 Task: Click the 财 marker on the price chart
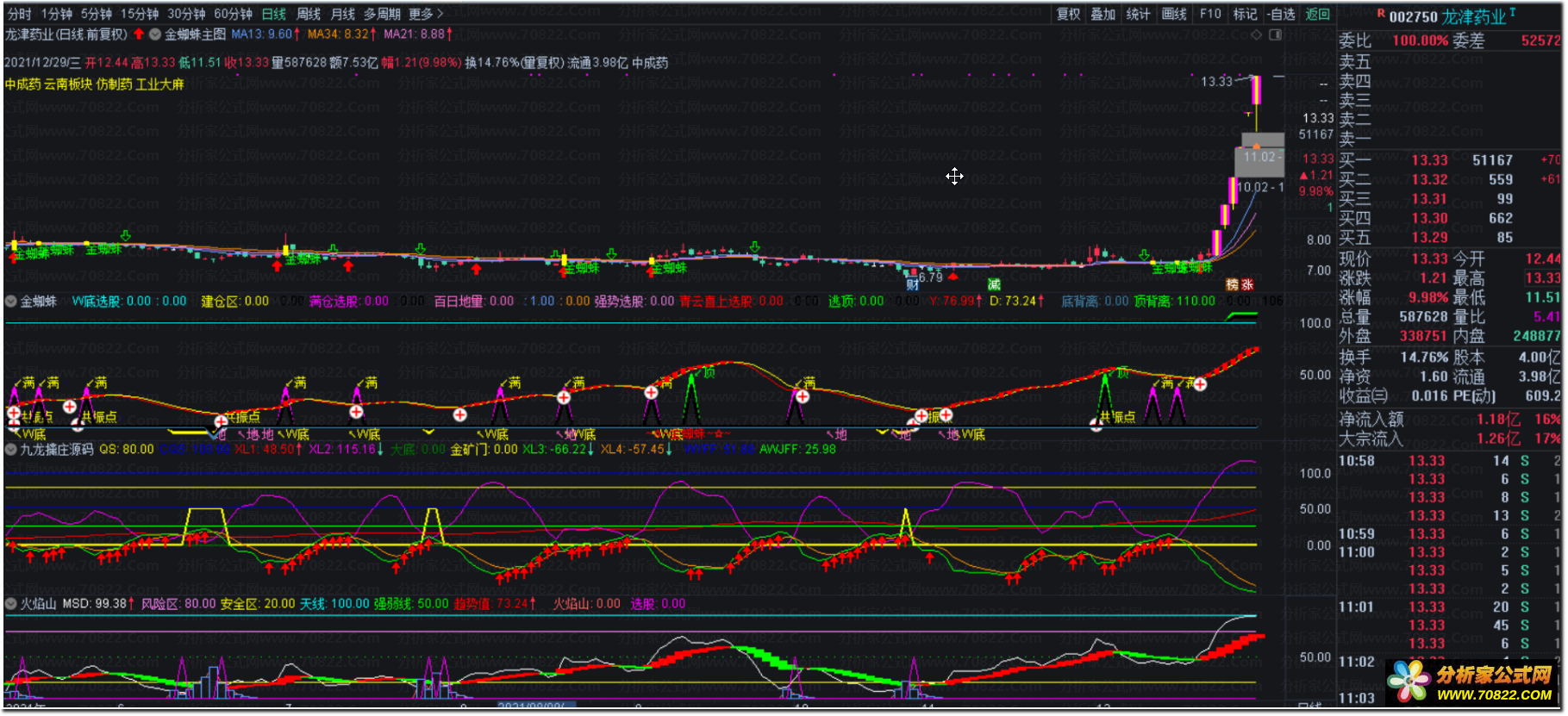click(x=912, y=284)
